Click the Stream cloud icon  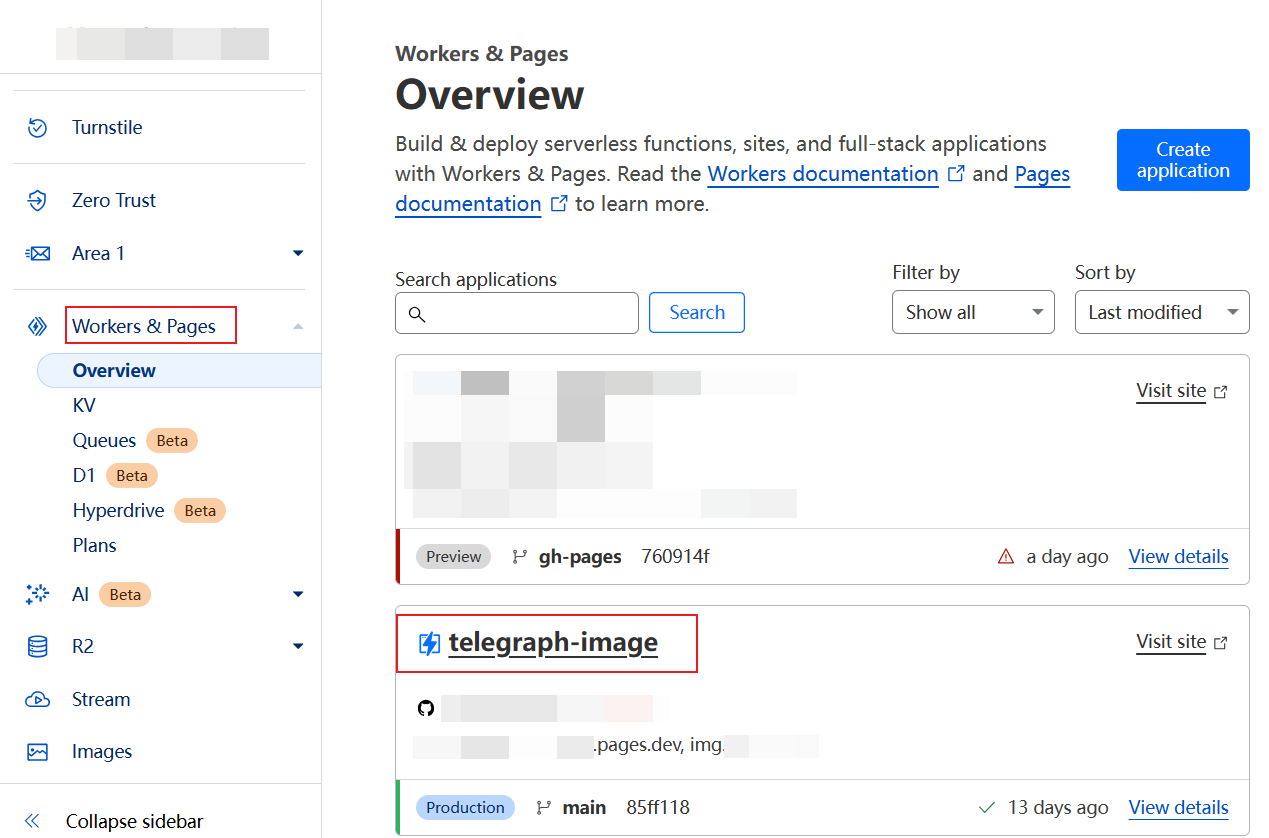click(37, 700)
